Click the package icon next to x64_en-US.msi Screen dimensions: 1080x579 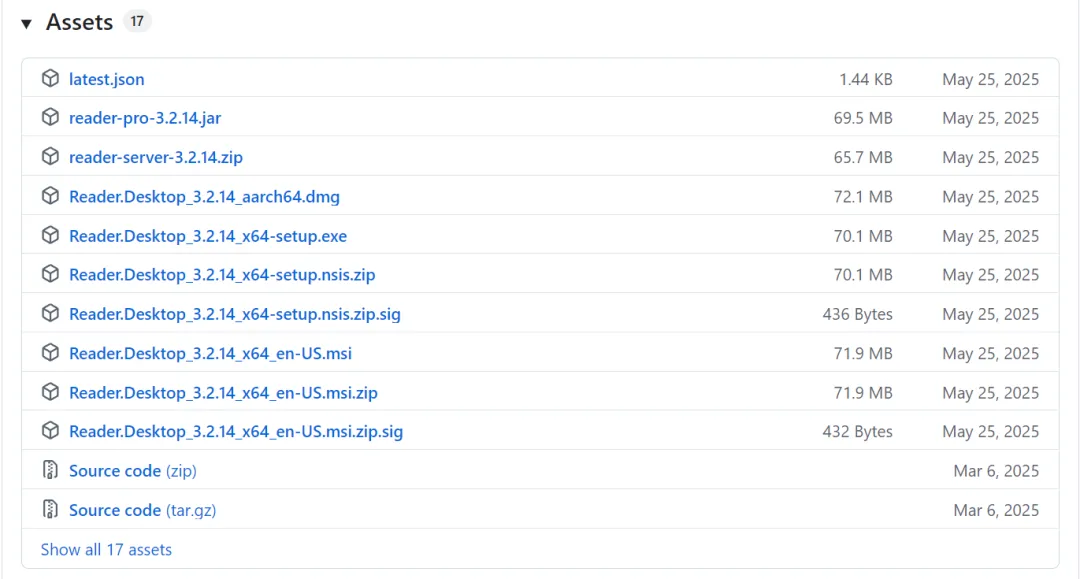click(x=50, y=353)
